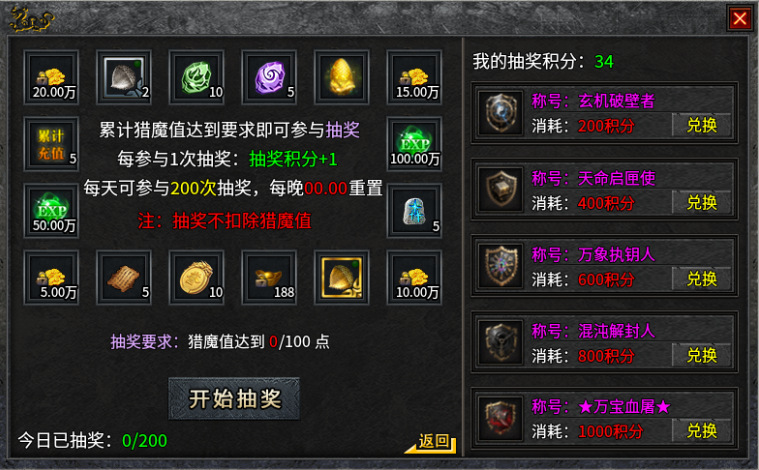Exchange points for 万象执钥人 title
The image size is (759, 470).
point(702,279)
